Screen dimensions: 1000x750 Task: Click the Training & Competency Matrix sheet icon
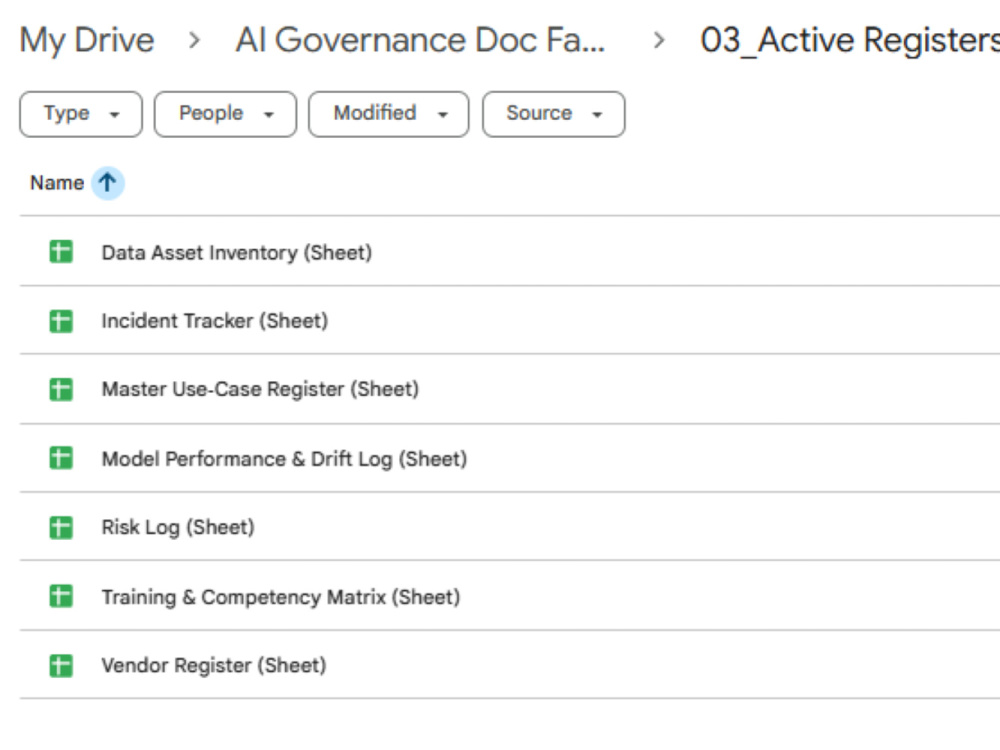tap(61, 596)
